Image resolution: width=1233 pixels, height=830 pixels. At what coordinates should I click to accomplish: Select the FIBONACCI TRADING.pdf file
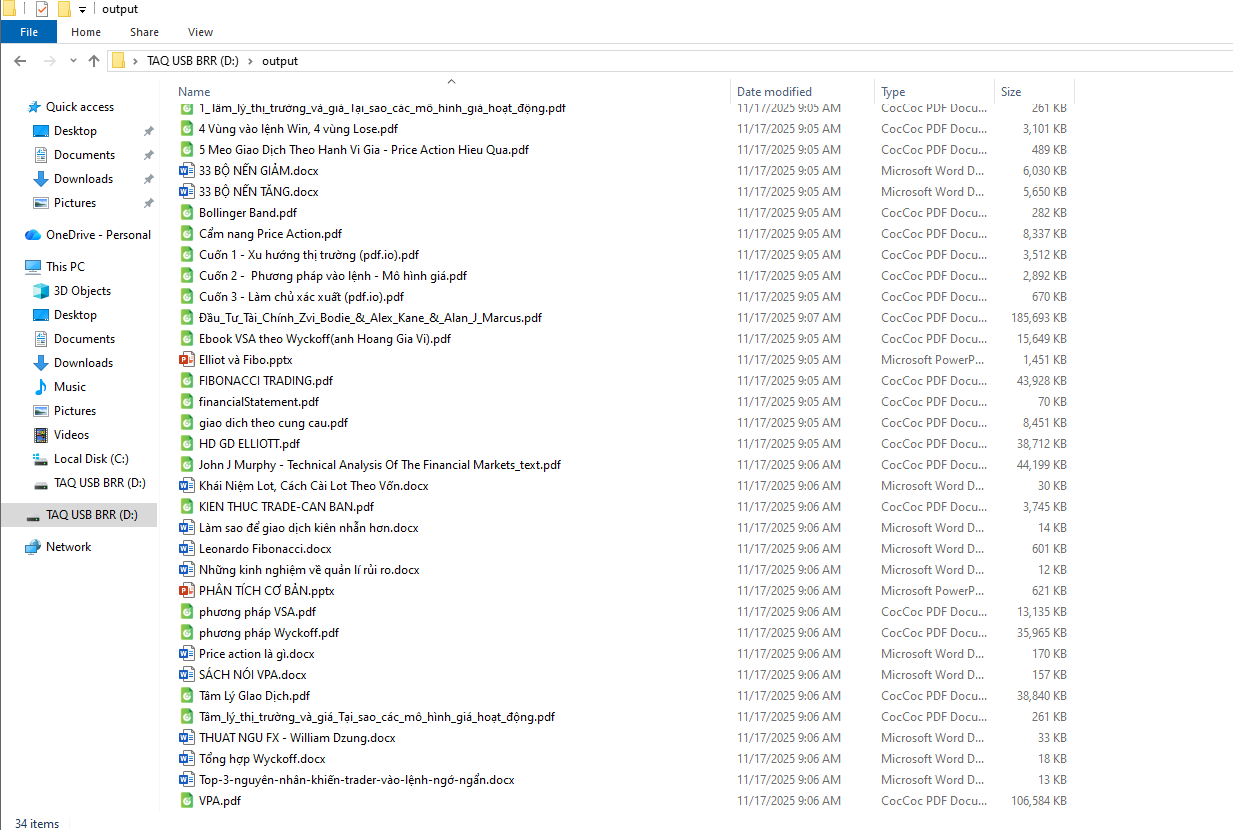coord(266,381)
